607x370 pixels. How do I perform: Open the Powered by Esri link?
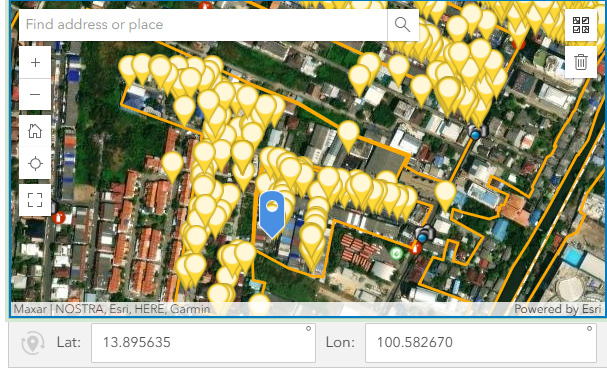click(557, 309)
